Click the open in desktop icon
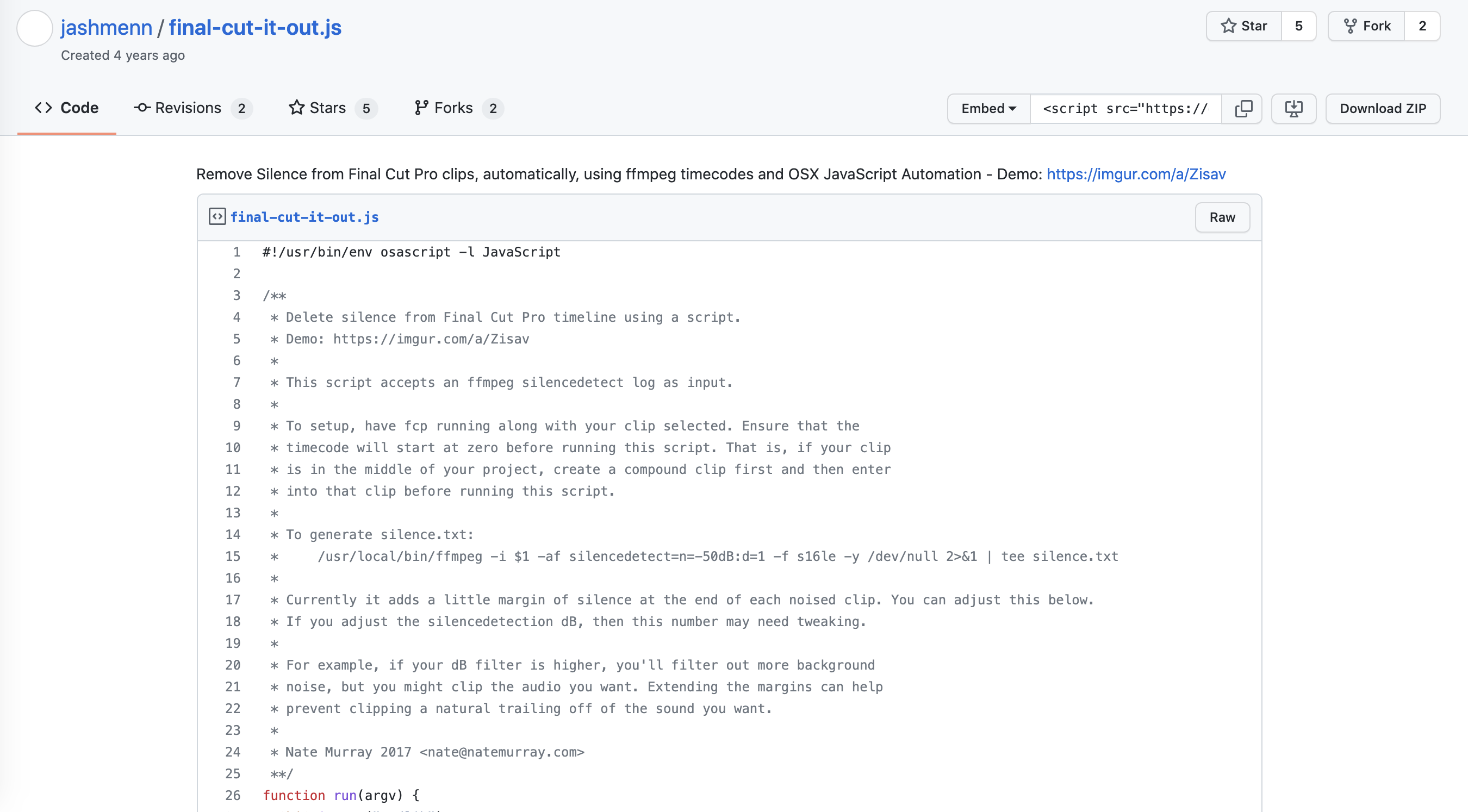1468x812 pixels. click(1293, 108)
